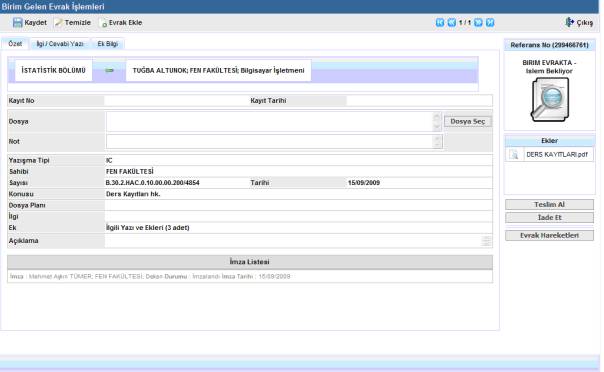Click the Sahibi value FEN FAKÜLTESİ

[129, 172]
